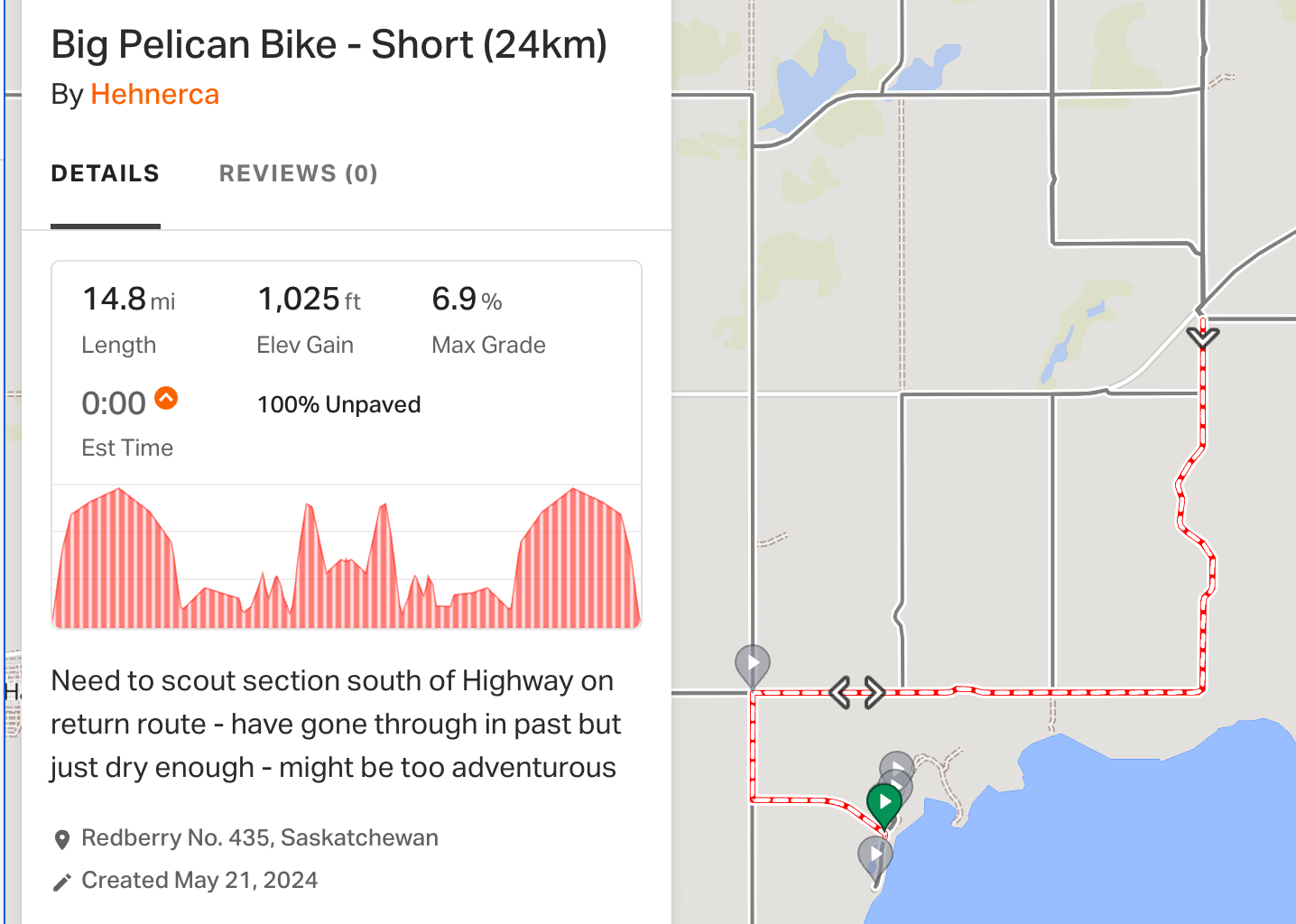The height and width of the screenshot is (924, 1296).
Task: Click Redberry No. 435, Saskatchewan location
Action: [260, 837]
